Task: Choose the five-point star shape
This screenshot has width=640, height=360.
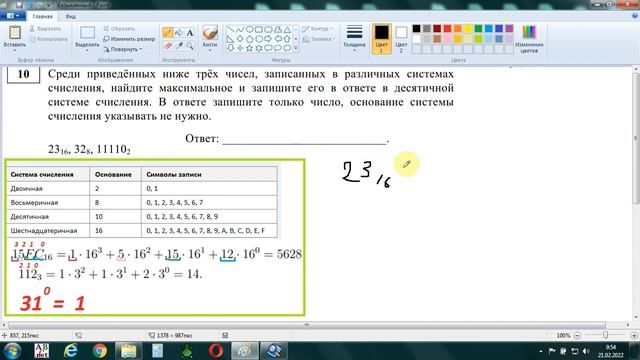Action: 249,48
